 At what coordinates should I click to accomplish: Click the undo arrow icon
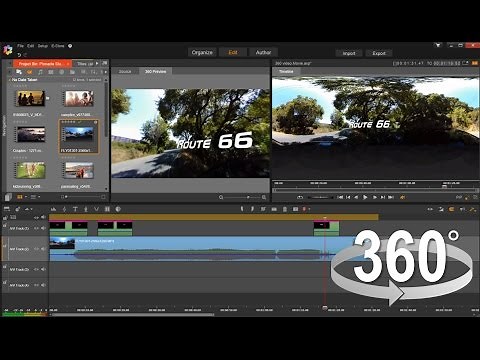pos(19,55)
